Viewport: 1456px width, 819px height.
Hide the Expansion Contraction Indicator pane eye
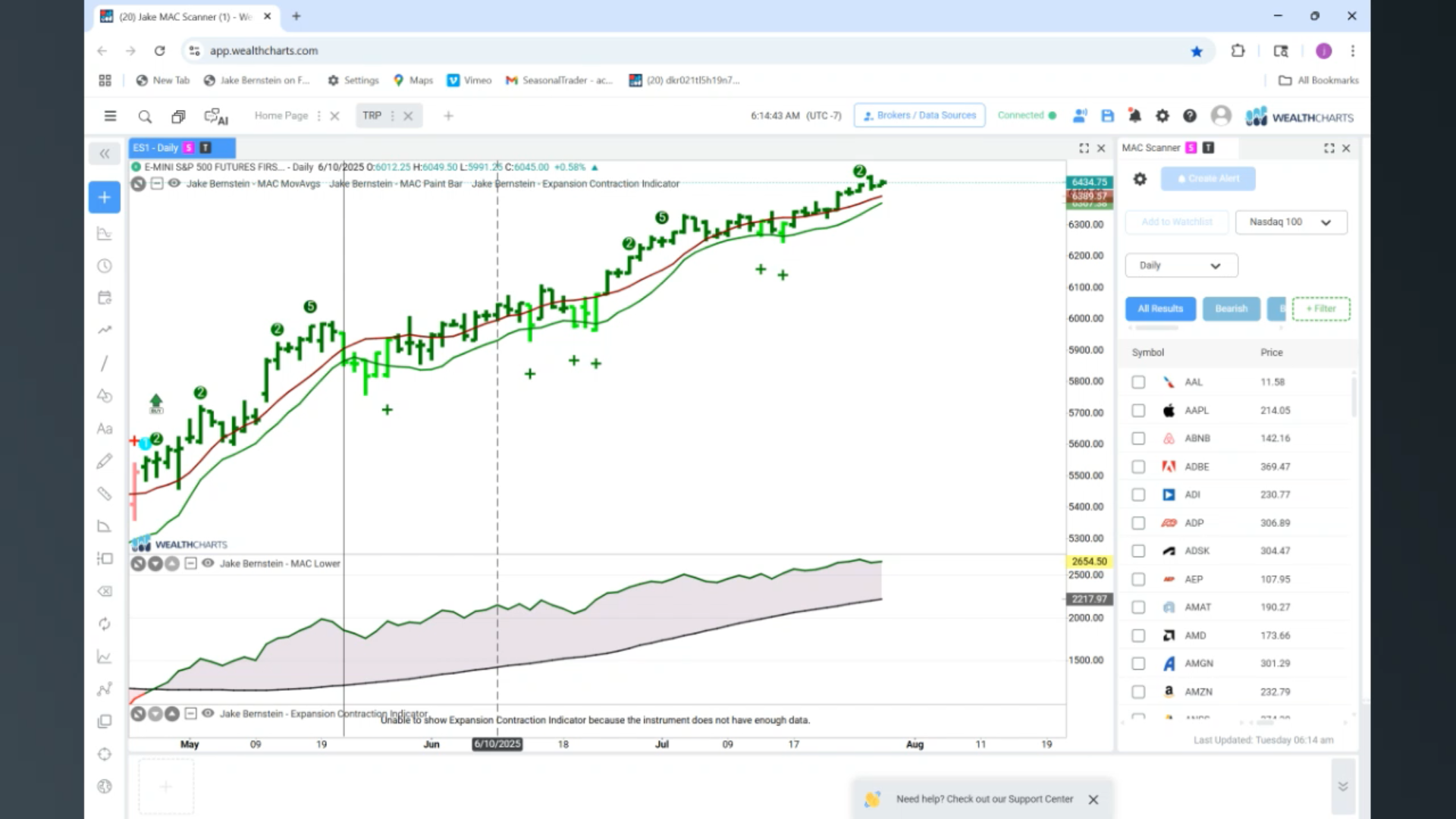pos(208,713)
